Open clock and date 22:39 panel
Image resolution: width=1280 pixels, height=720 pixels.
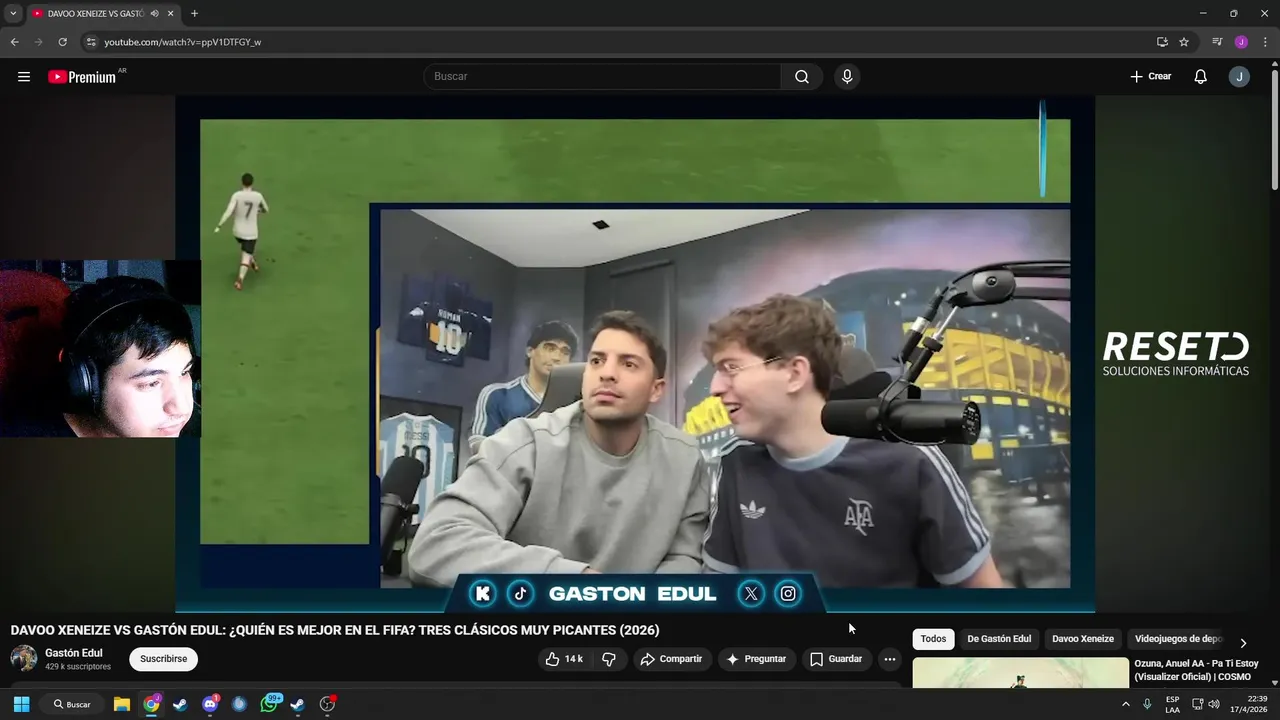tap(1248, 704)
